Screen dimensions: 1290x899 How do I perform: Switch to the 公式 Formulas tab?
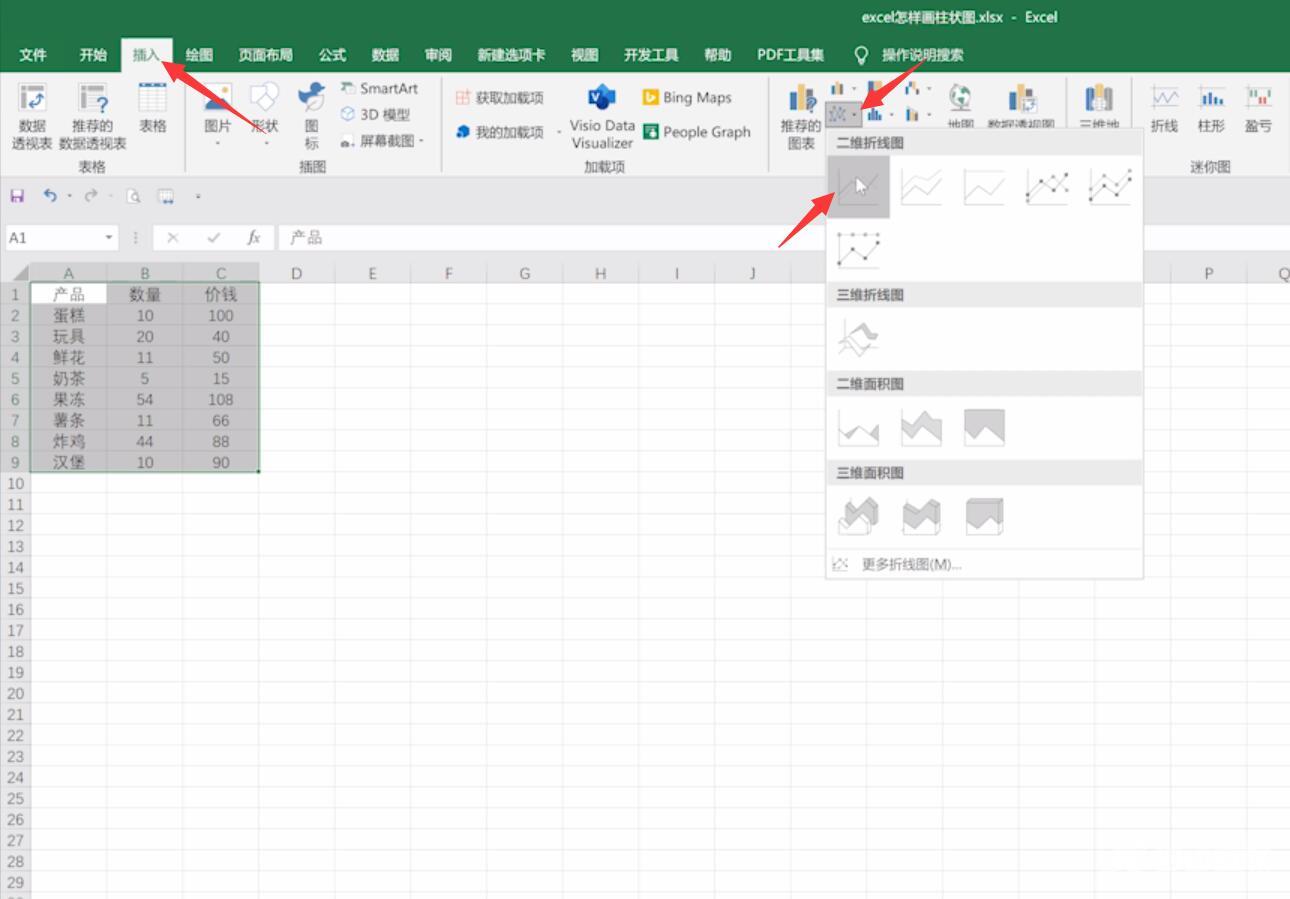[332, 55]
